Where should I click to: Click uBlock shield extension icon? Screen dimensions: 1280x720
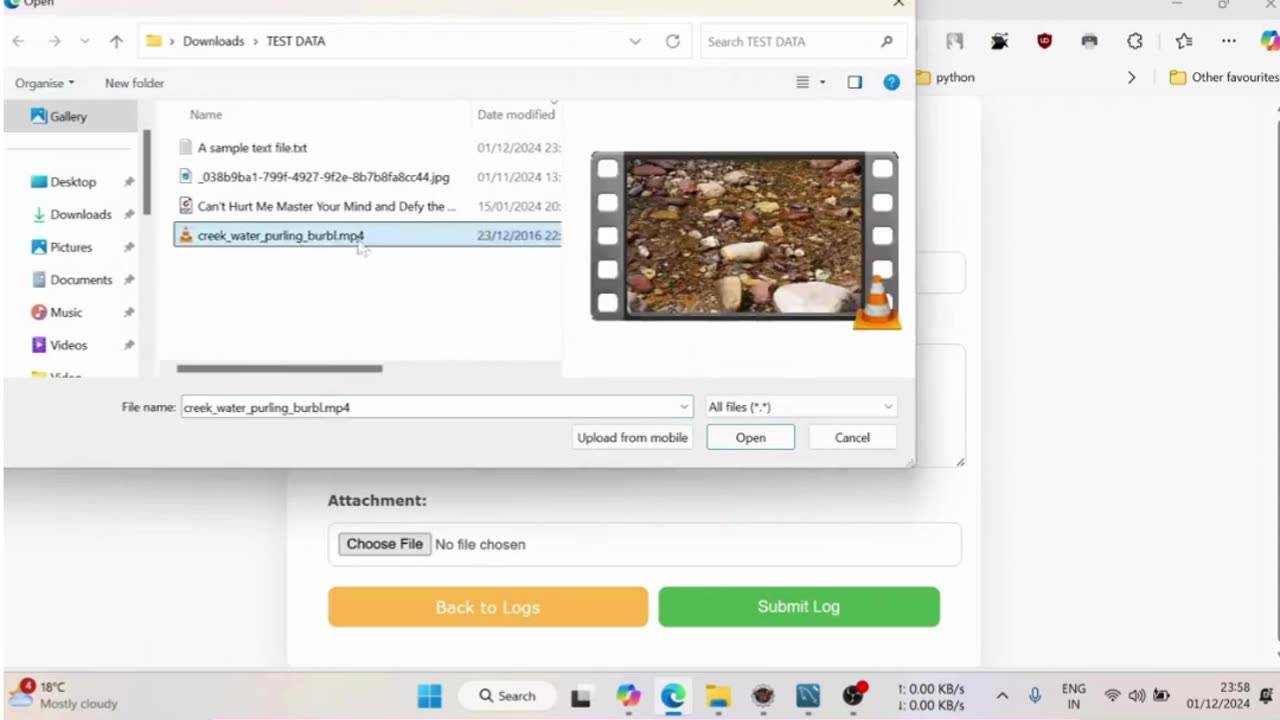(1045, 41)
